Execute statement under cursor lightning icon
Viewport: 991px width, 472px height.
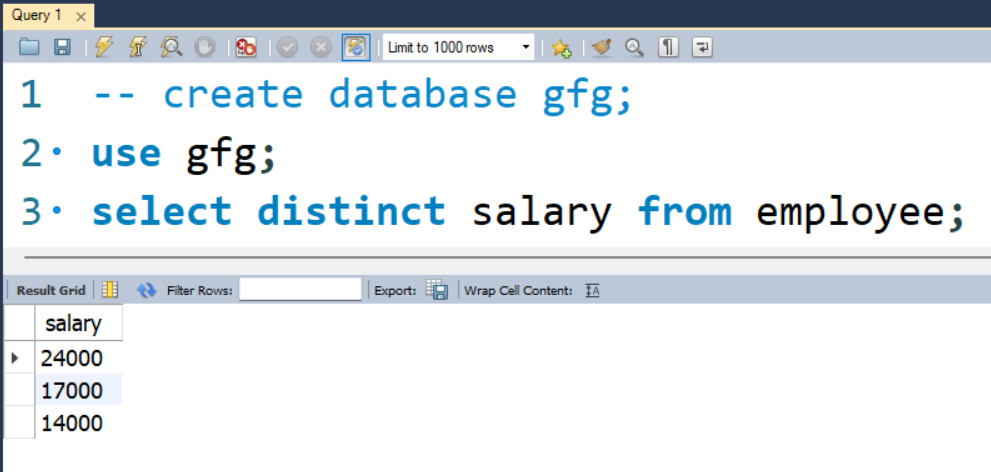pyautogui.click(x=137, y=47)
